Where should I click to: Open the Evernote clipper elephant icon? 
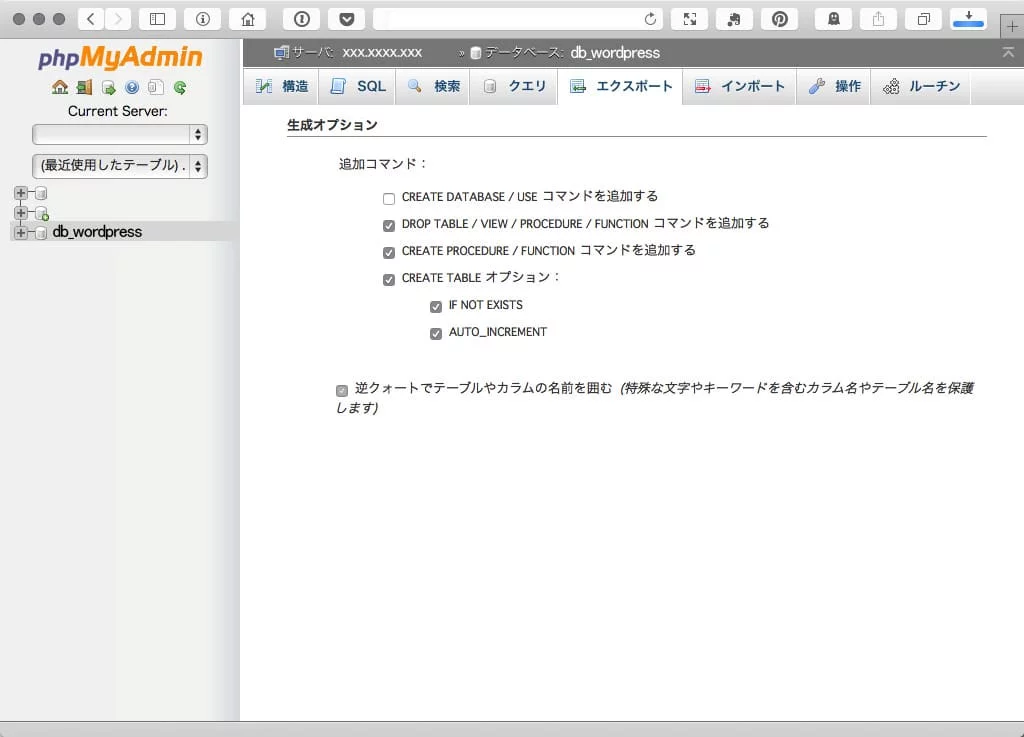(734, 19)
